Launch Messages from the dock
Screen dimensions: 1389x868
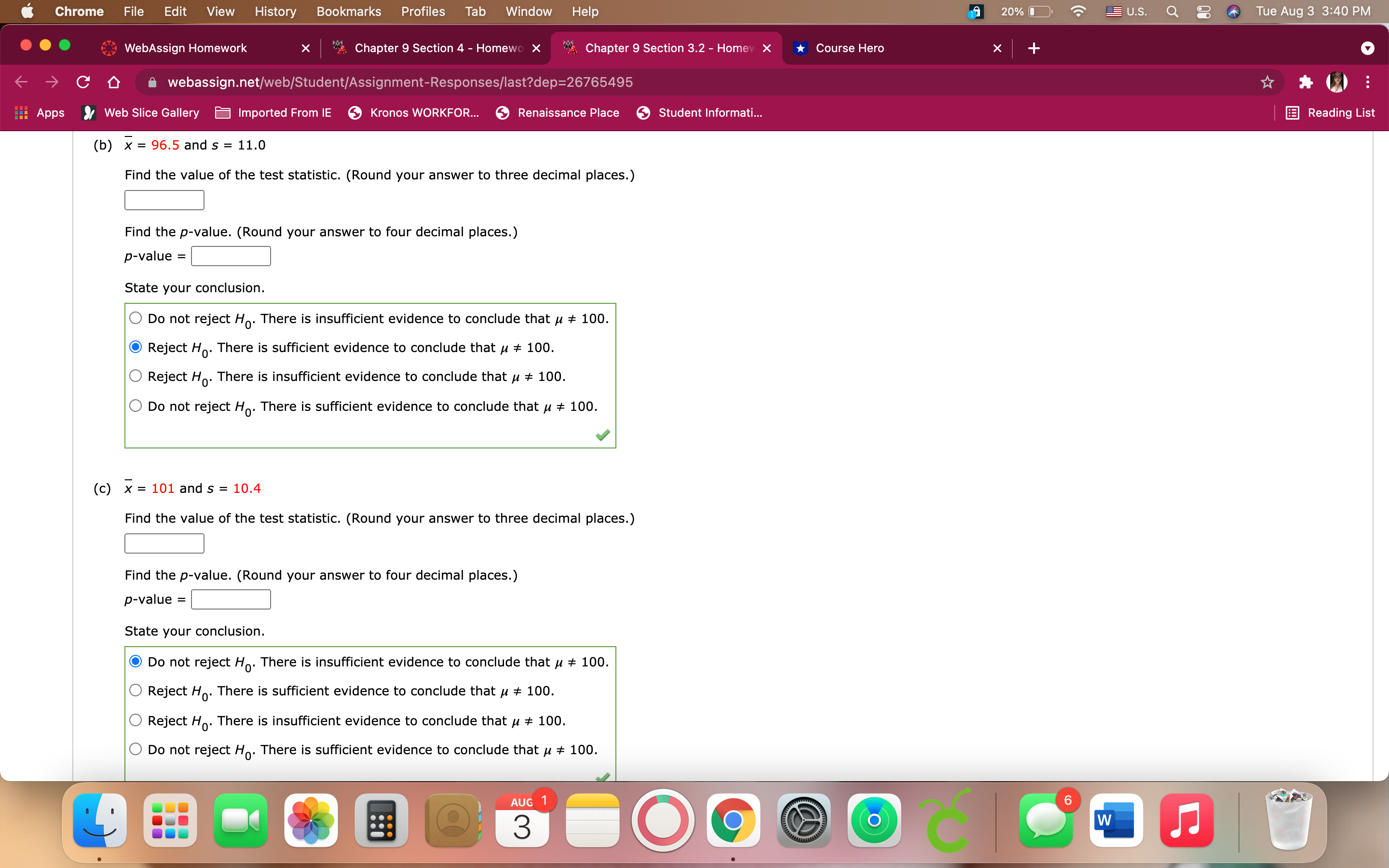[x=1047, y=820]
